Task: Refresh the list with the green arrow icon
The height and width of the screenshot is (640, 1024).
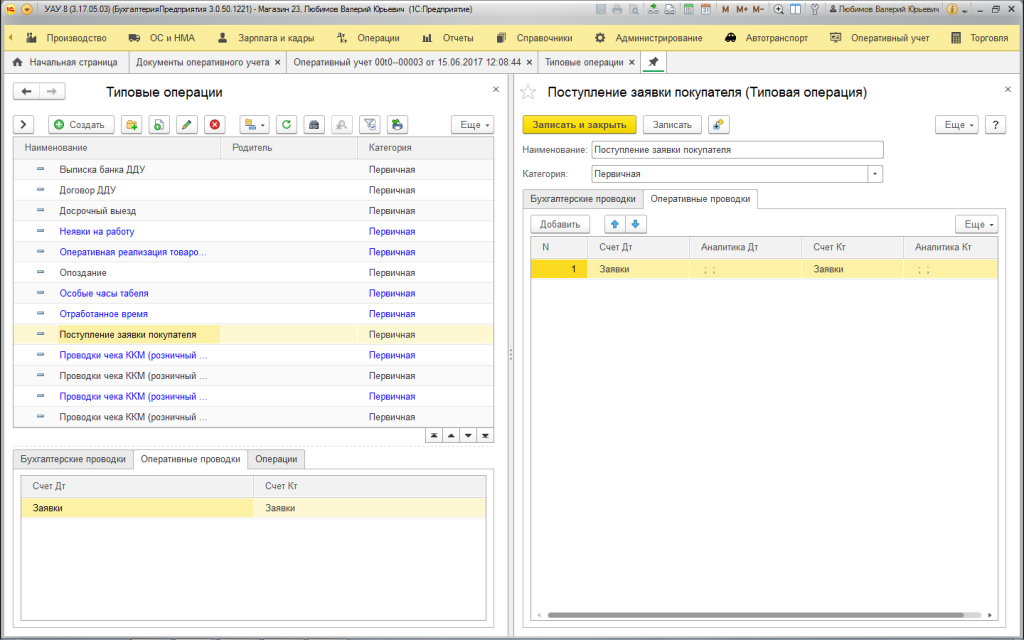Action: point(287,125)
